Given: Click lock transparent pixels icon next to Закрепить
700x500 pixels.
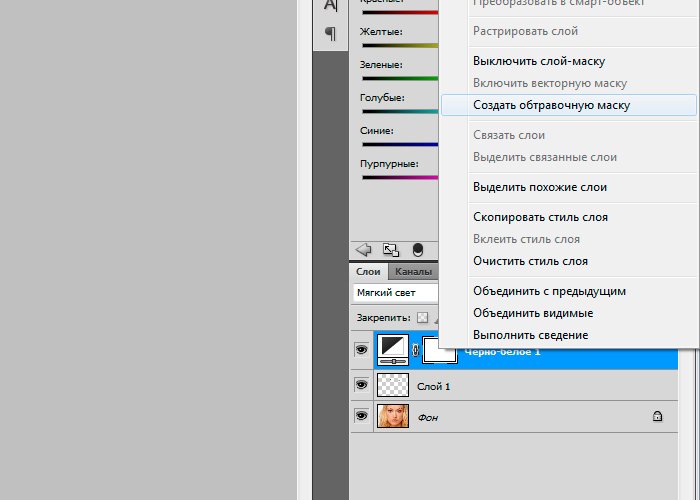Looking at the screenshot, I should pyautogui.click(x=422, y=318).
